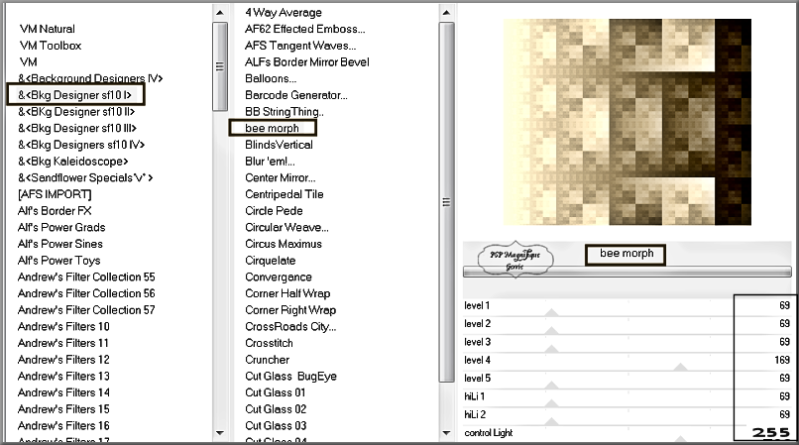Select &<Bkg Designer sf10 I> category
The image size is (799, 445).
pos(75,95)
